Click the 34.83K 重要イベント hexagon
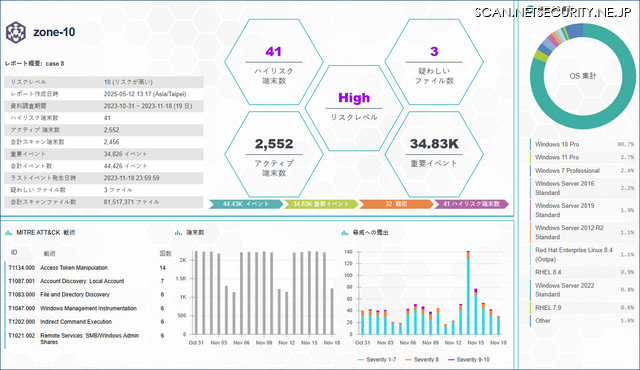 point(434,154)
